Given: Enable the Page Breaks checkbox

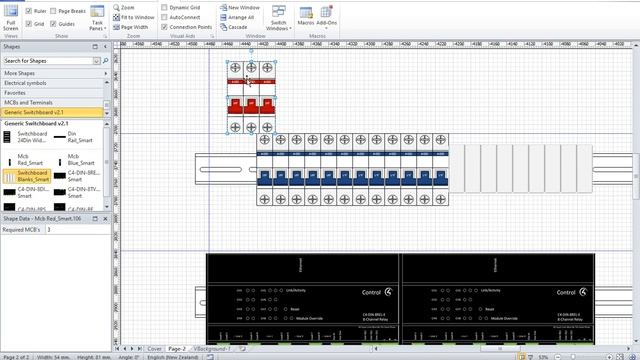Looking at the screenshot, I should (x=53, y=11).
